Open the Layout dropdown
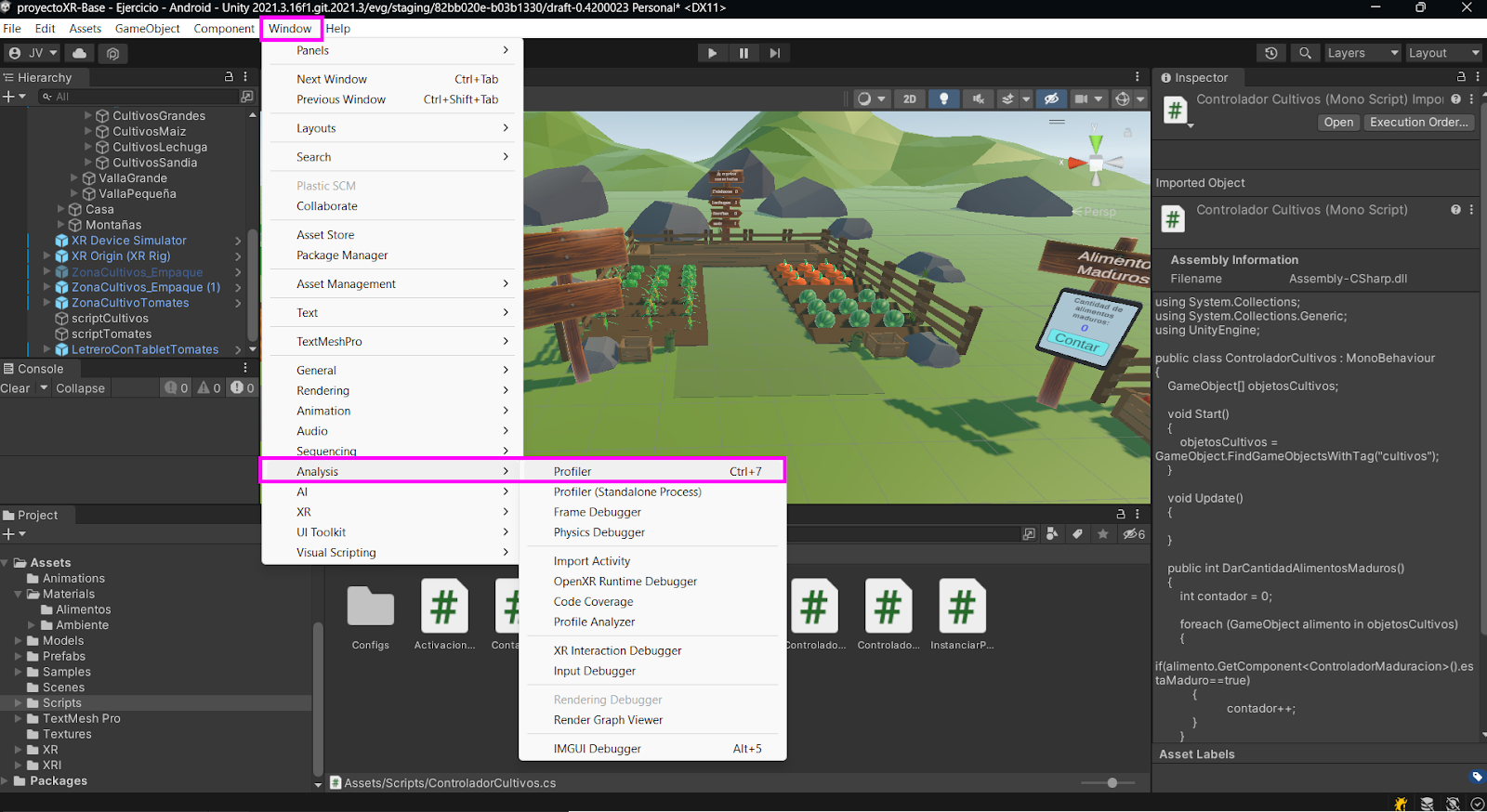The width and height of the screenshot is (1487, 812). [x=1442, y=53]
